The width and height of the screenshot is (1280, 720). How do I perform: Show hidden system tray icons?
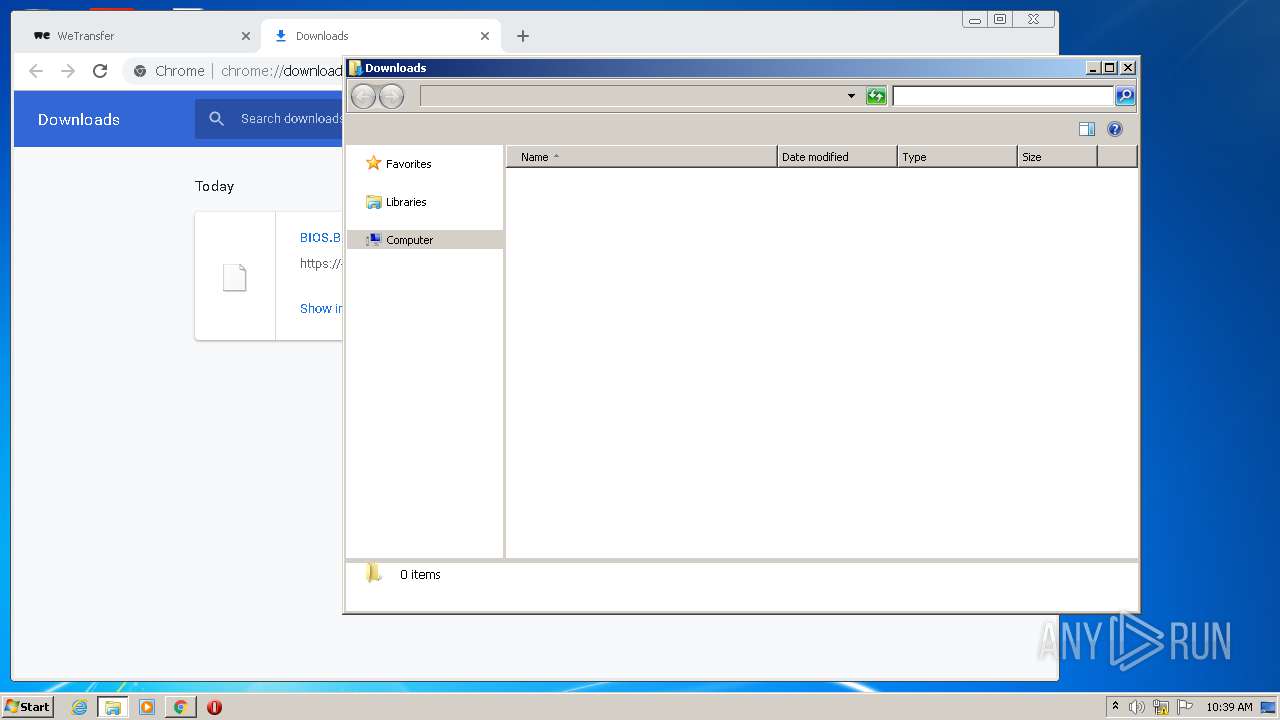(1115, 707)
